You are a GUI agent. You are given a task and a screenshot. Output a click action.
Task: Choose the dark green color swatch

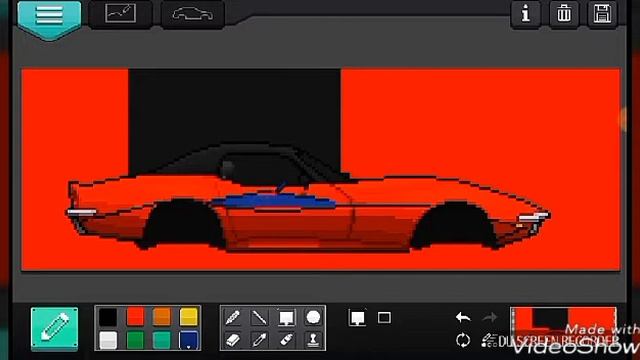(135, 340)
